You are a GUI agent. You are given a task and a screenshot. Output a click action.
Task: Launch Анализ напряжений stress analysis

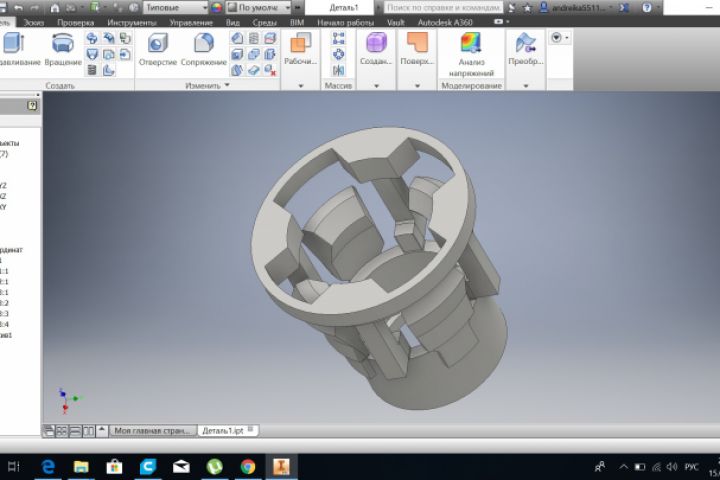(471, 54)
